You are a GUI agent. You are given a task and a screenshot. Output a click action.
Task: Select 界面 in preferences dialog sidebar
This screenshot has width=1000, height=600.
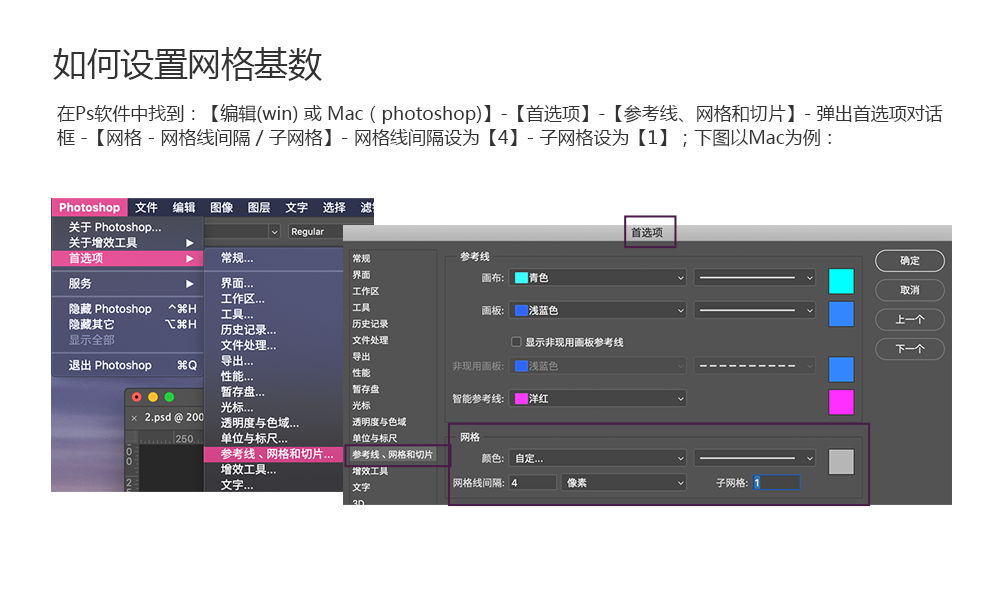(361, 275)
